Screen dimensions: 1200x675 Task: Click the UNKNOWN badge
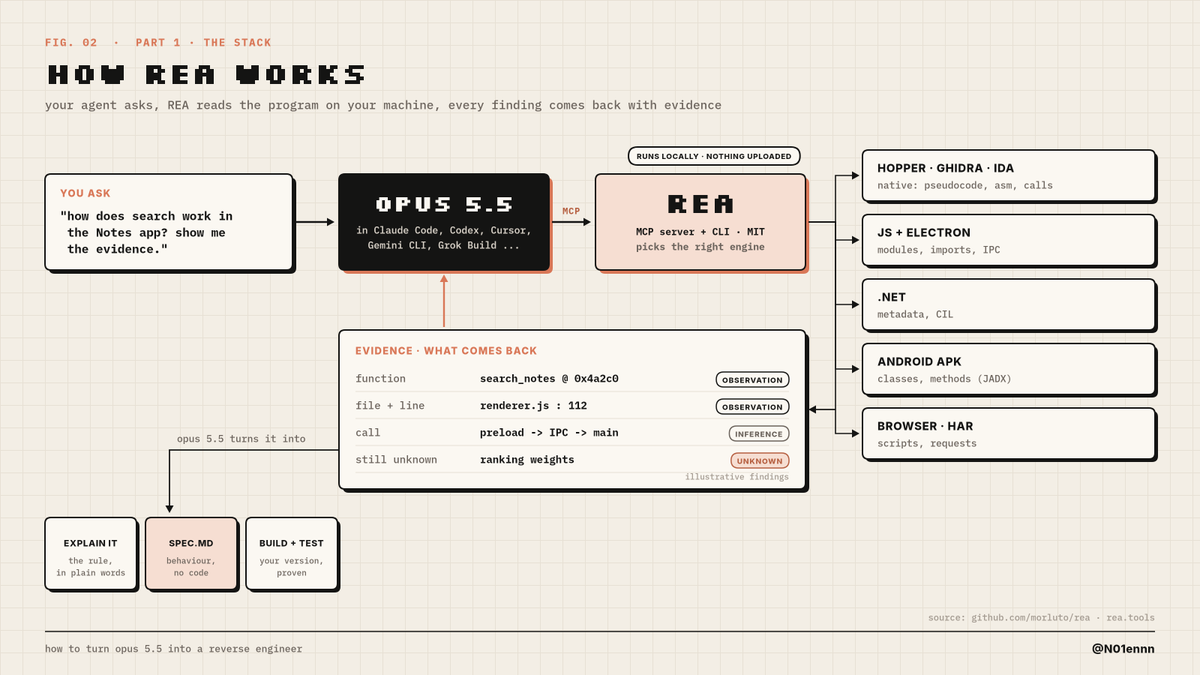(759, 460)
